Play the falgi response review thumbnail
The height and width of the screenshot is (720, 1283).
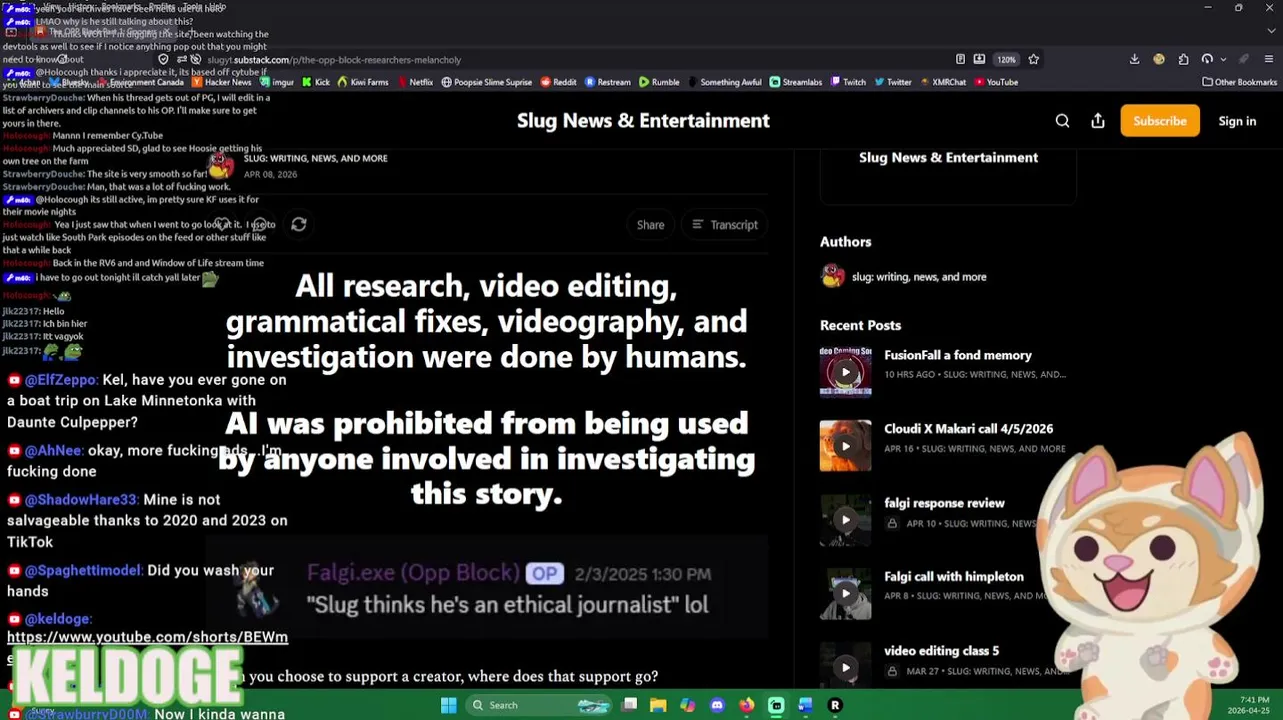pos(845,520)
